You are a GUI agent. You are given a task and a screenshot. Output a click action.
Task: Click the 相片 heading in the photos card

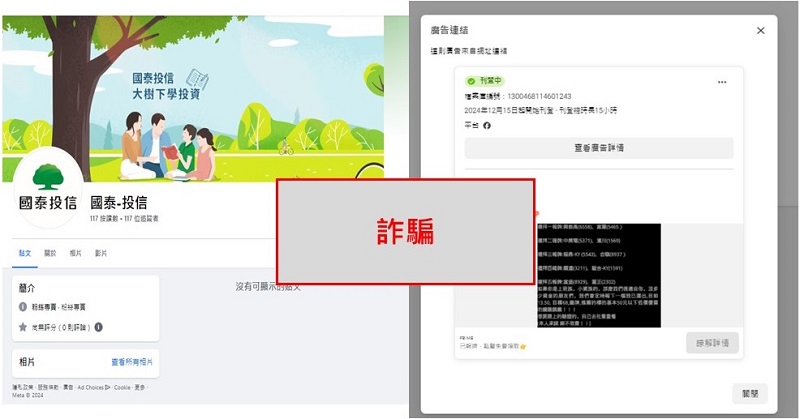pyautogui.click(x=27, y=362)
